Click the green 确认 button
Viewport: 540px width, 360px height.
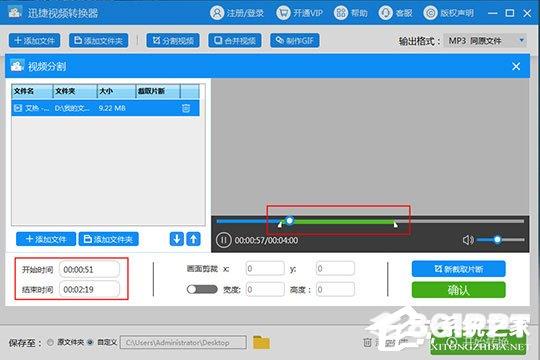click(x=458, y=290)
